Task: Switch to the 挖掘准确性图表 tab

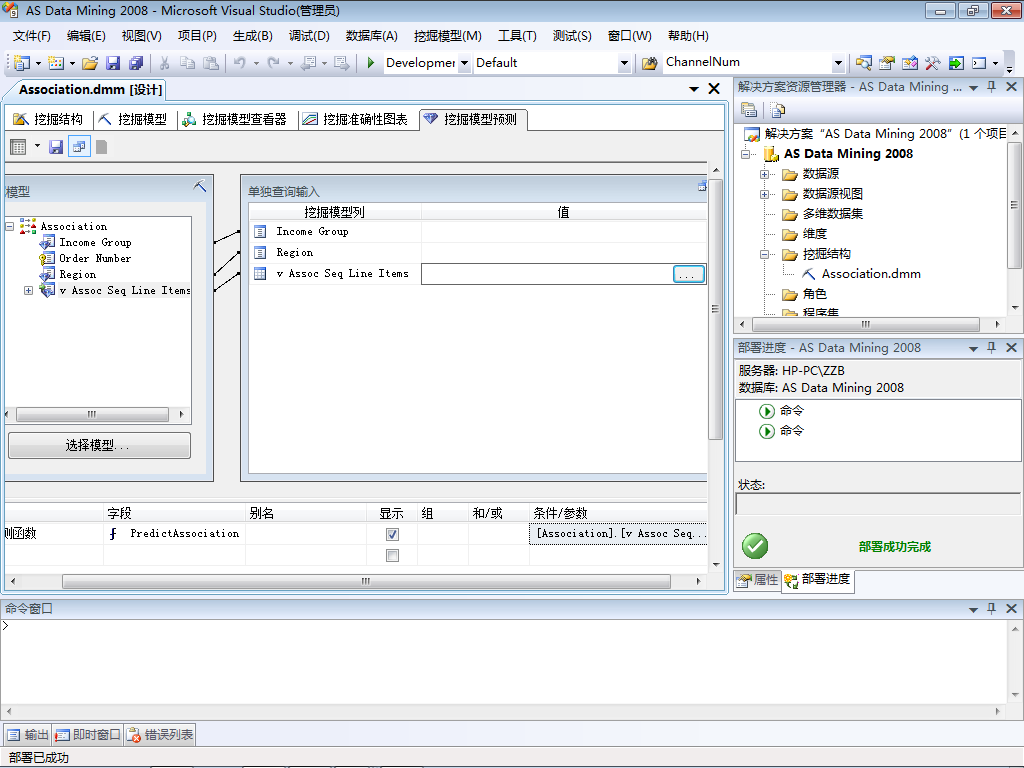Action: (355, 119)
